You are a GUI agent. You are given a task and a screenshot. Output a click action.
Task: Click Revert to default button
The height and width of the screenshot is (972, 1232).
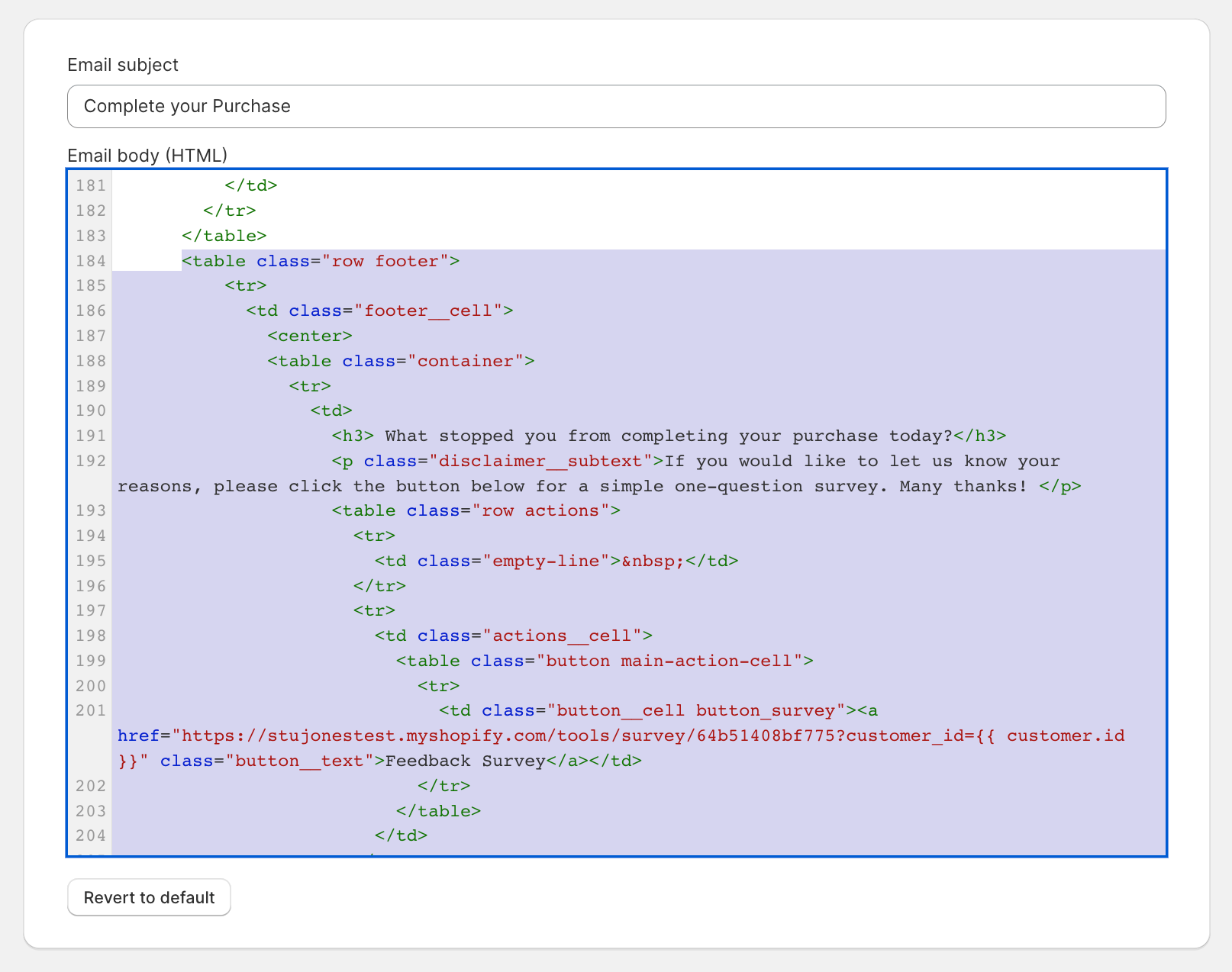point(149,897)
